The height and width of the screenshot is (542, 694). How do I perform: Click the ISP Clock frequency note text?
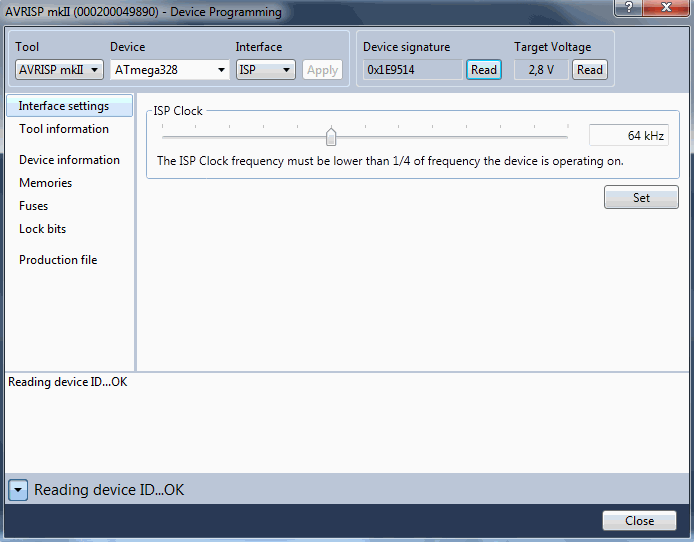click(390, 161)
